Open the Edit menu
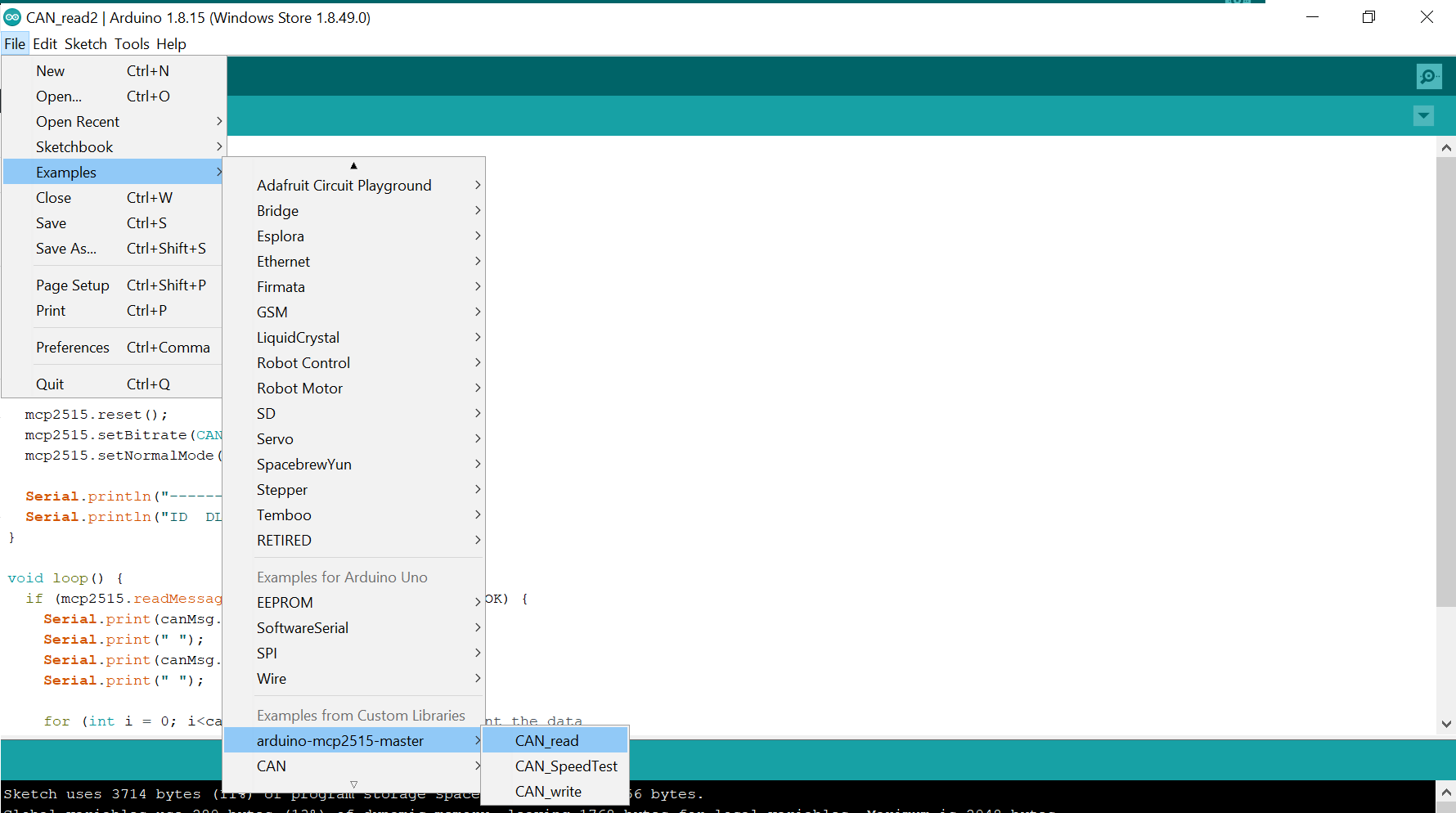 pos(45,44)
